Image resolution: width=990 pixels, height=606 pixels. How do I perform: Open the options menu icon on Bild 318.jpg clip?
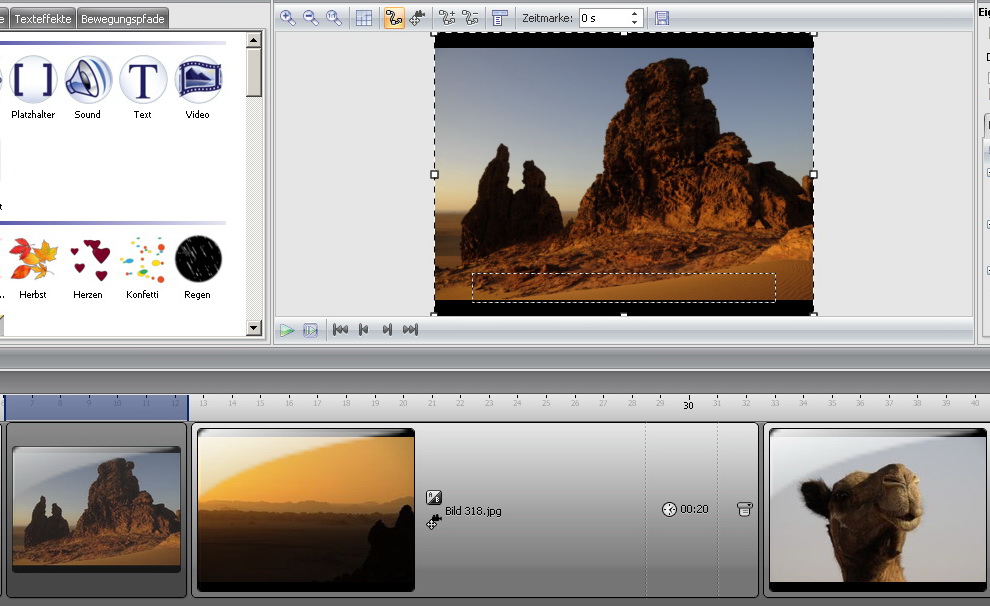tap(744, 509)
